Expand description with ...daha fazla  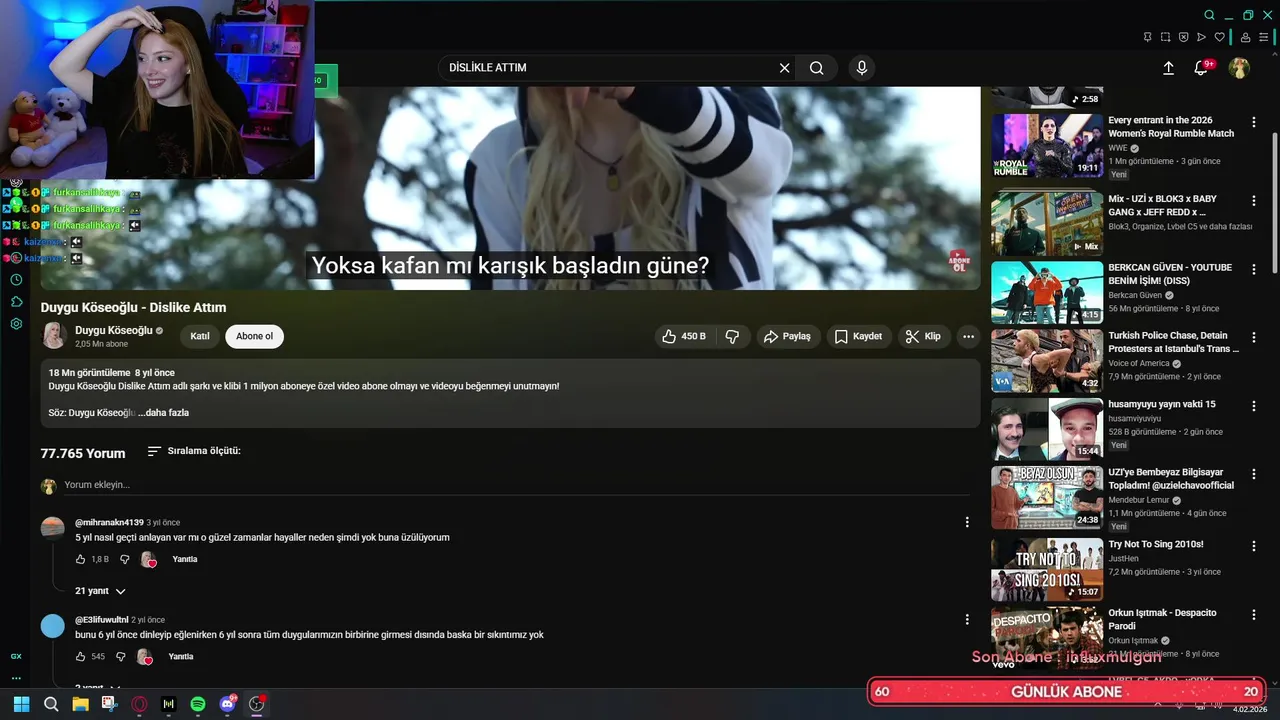point(164,413)
